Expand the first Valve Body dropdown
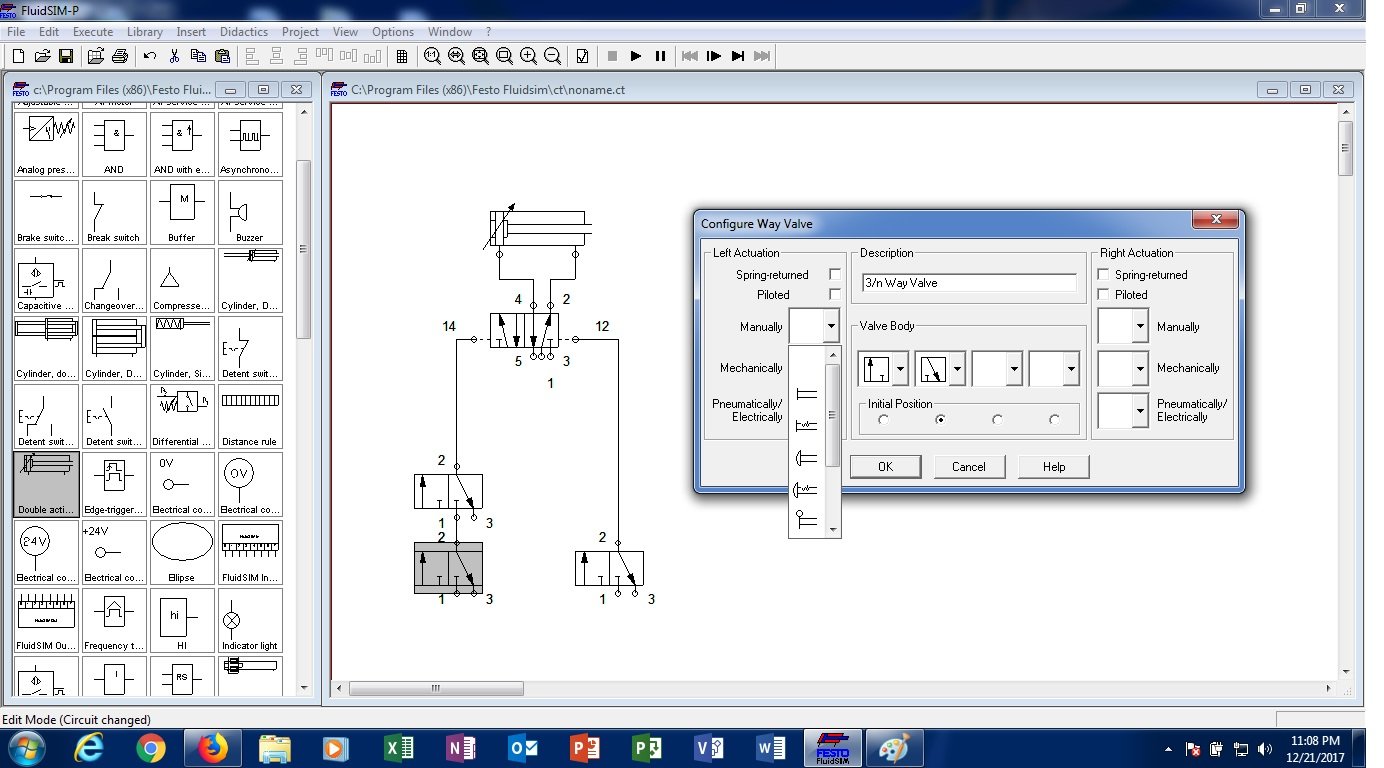Image resolution: width=1384 pixels, height=768 pixels. pos(900,369)
